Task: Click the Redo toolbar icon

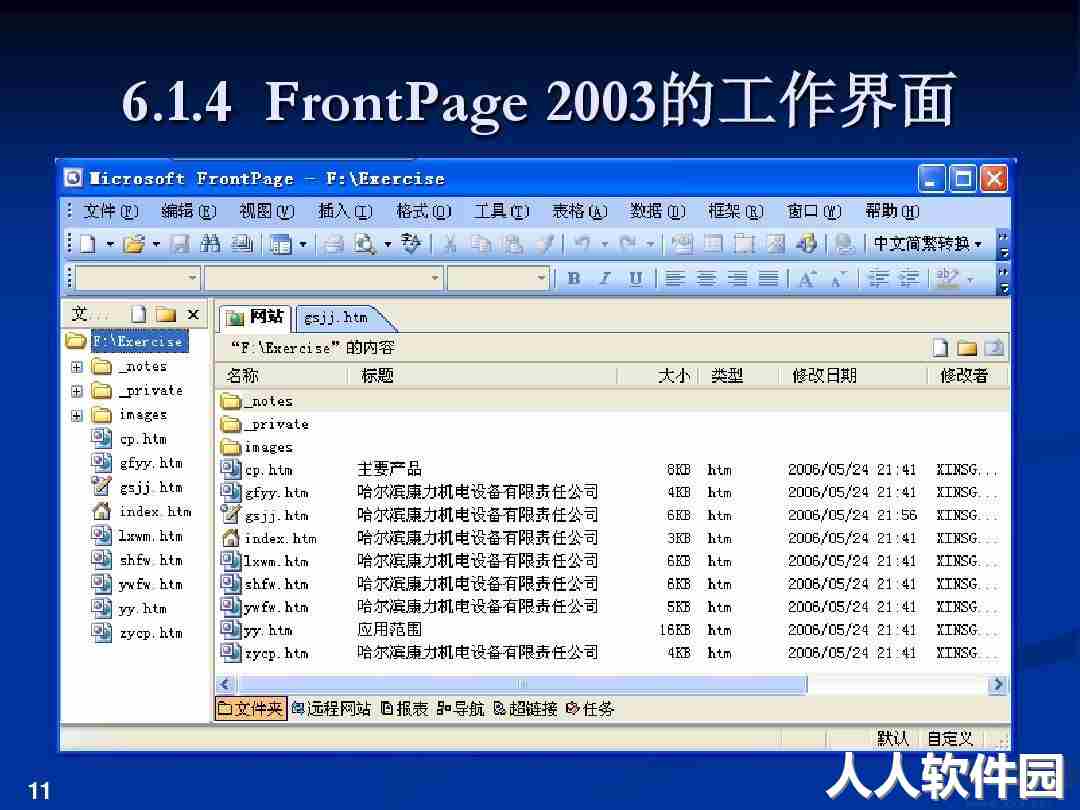Action: 628,244
